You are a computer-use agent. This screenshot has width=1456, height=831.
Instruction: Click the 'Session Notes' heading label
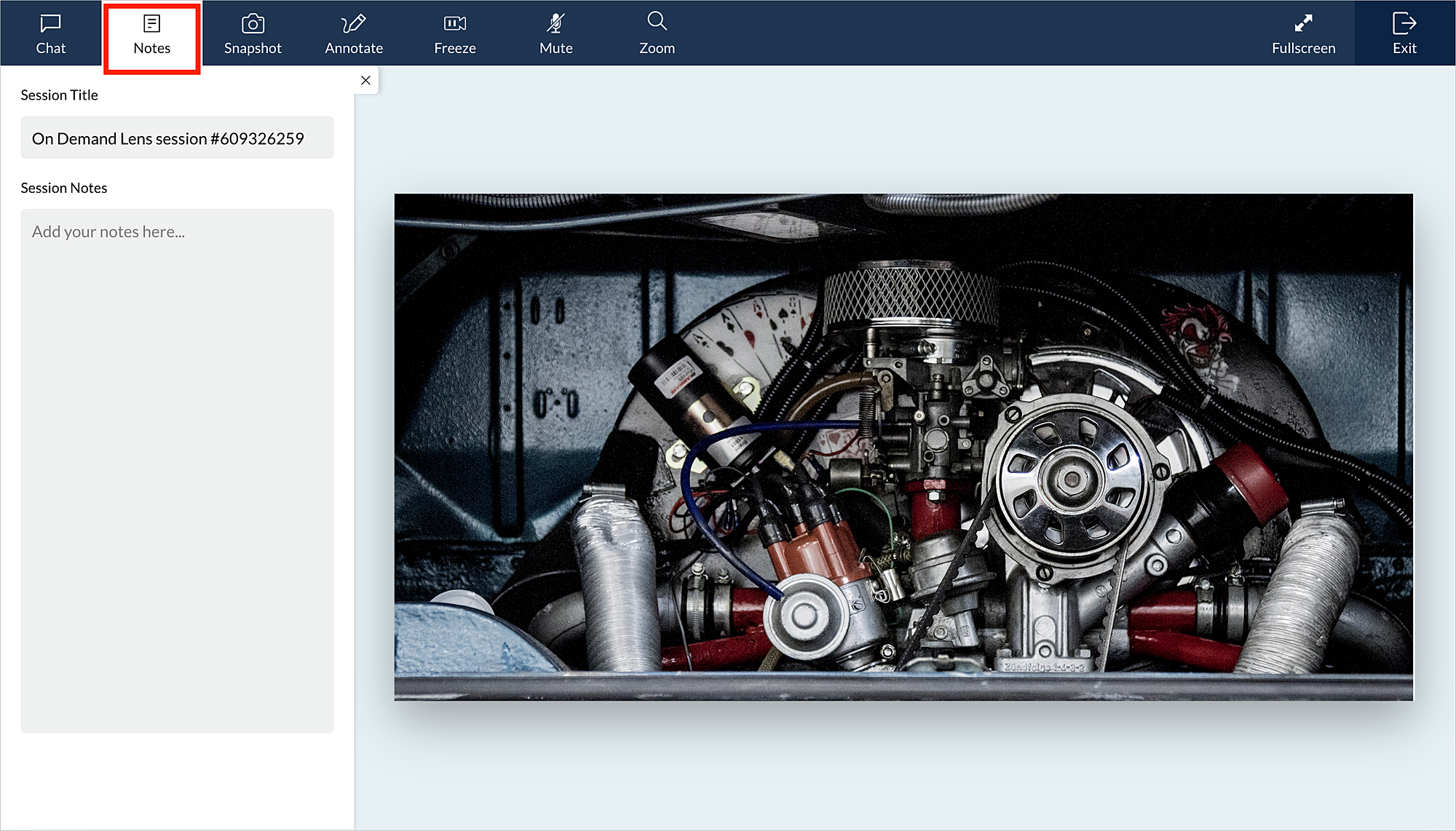point(64,188)
